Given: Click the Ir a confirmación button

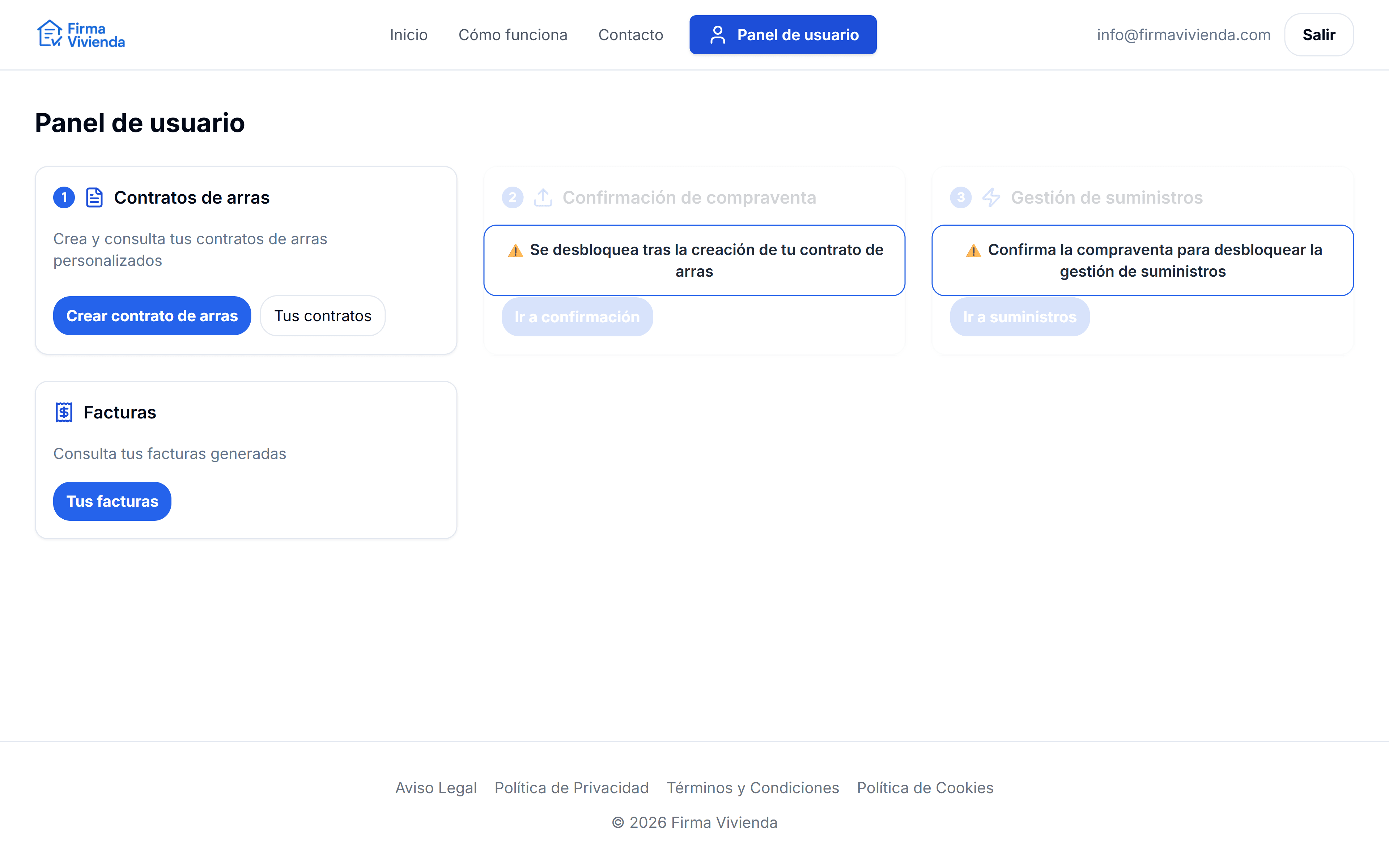Looking at the screenshot, I should [x=576, y=317].
